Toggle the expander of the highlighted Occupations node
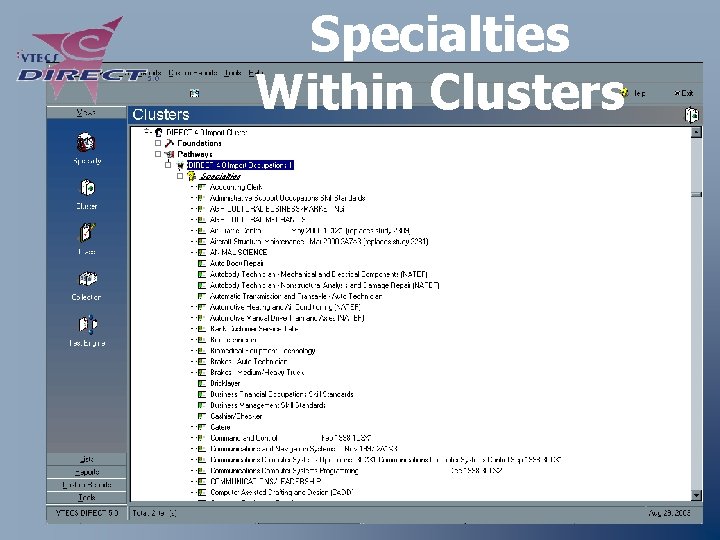 169,165
